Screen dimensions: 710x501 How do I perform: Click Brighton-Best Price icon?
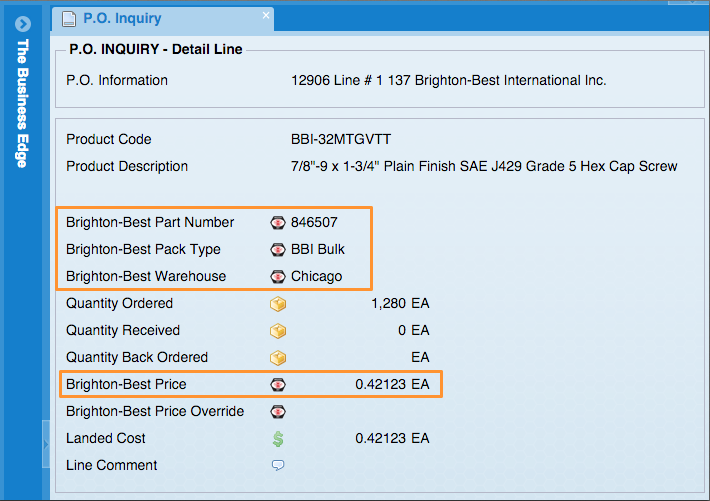[x=278, y=385]
